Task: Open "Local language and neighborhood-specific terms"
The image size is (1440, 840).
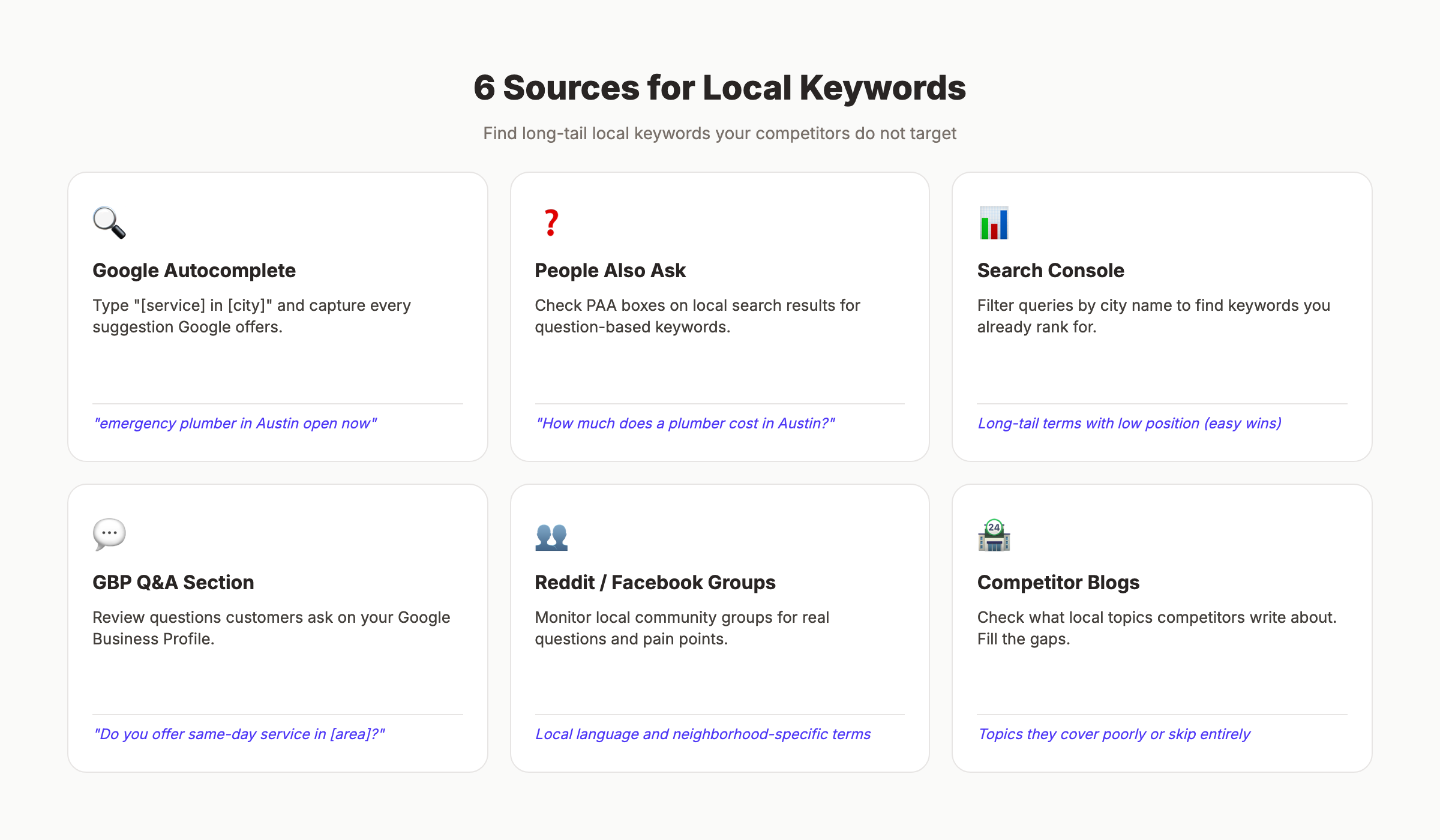Action: pyautogui.click(x=703, y=734)
